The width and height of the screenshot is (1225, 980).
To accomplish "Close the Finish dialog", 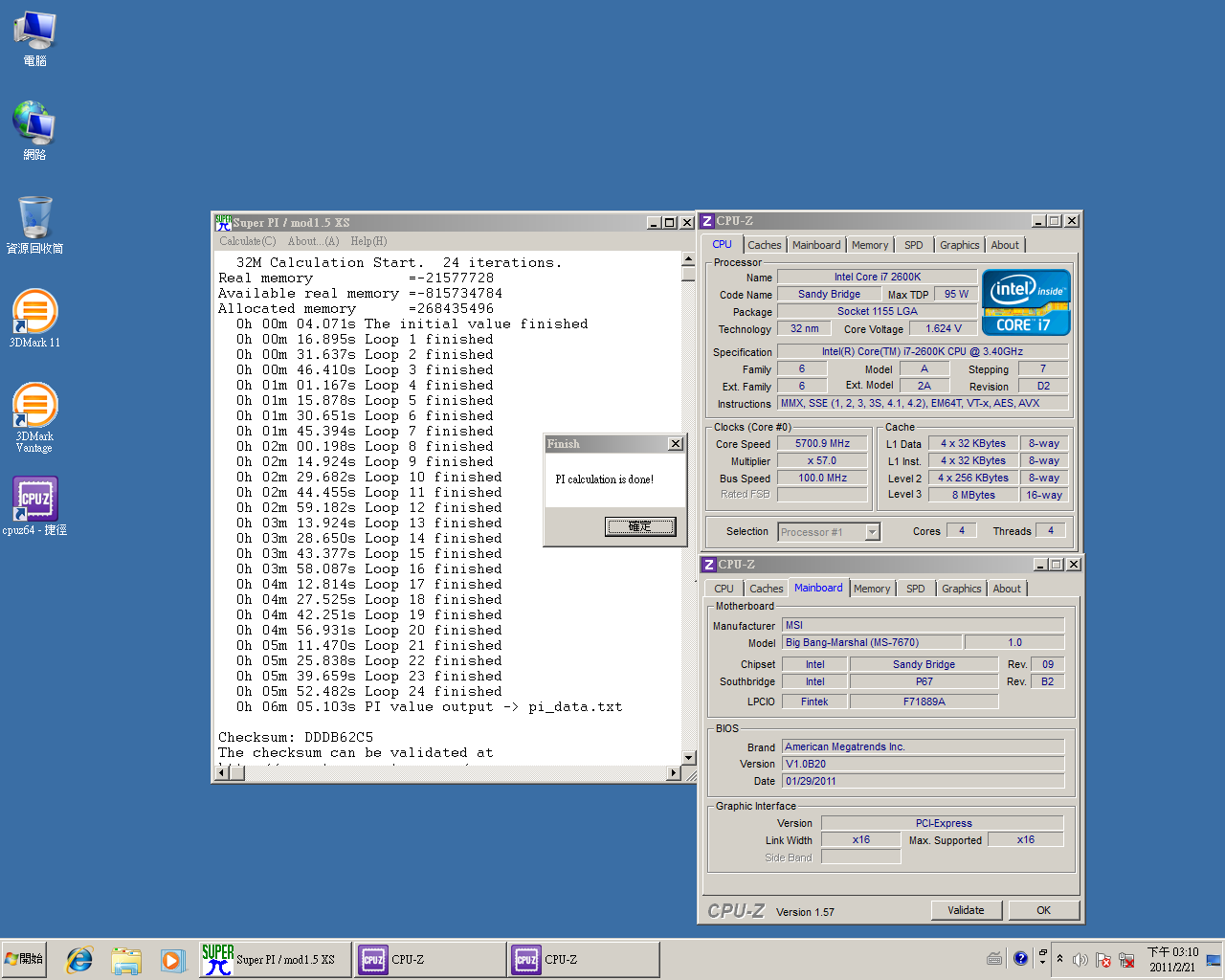I will tap(676, 444).
